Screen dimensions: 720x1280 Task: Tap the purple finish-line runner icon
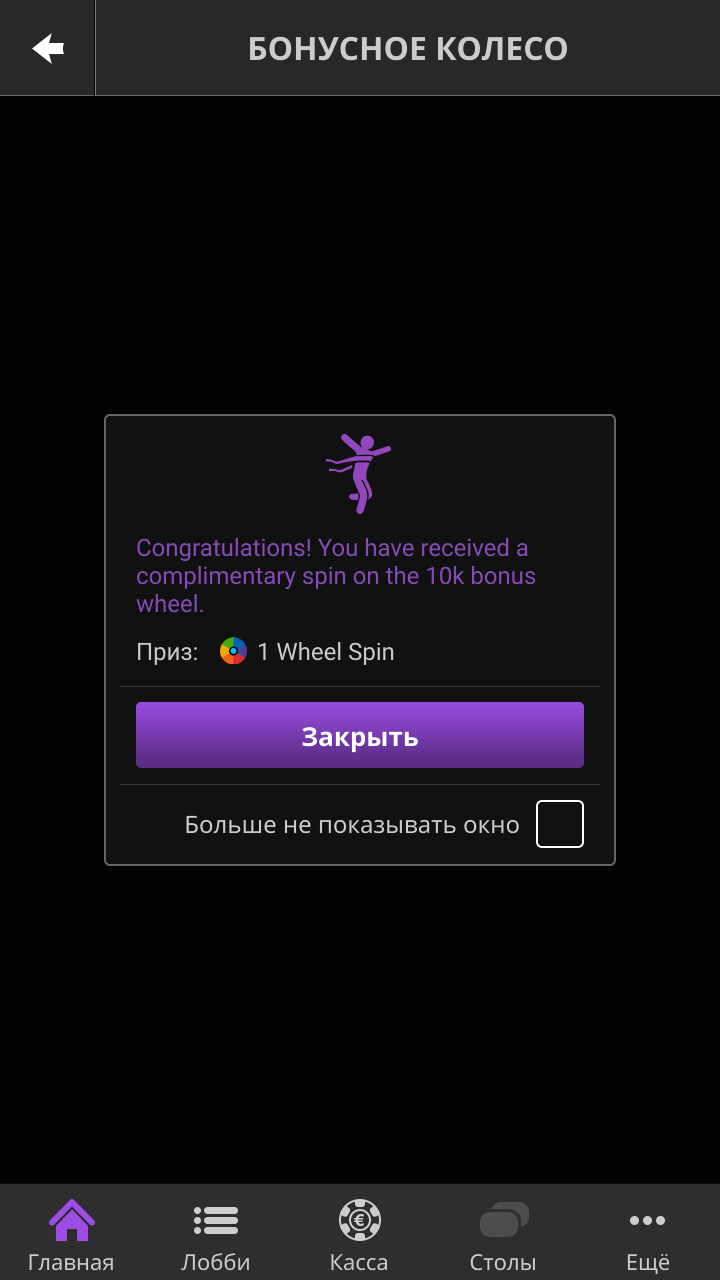[x=359, y=473]
